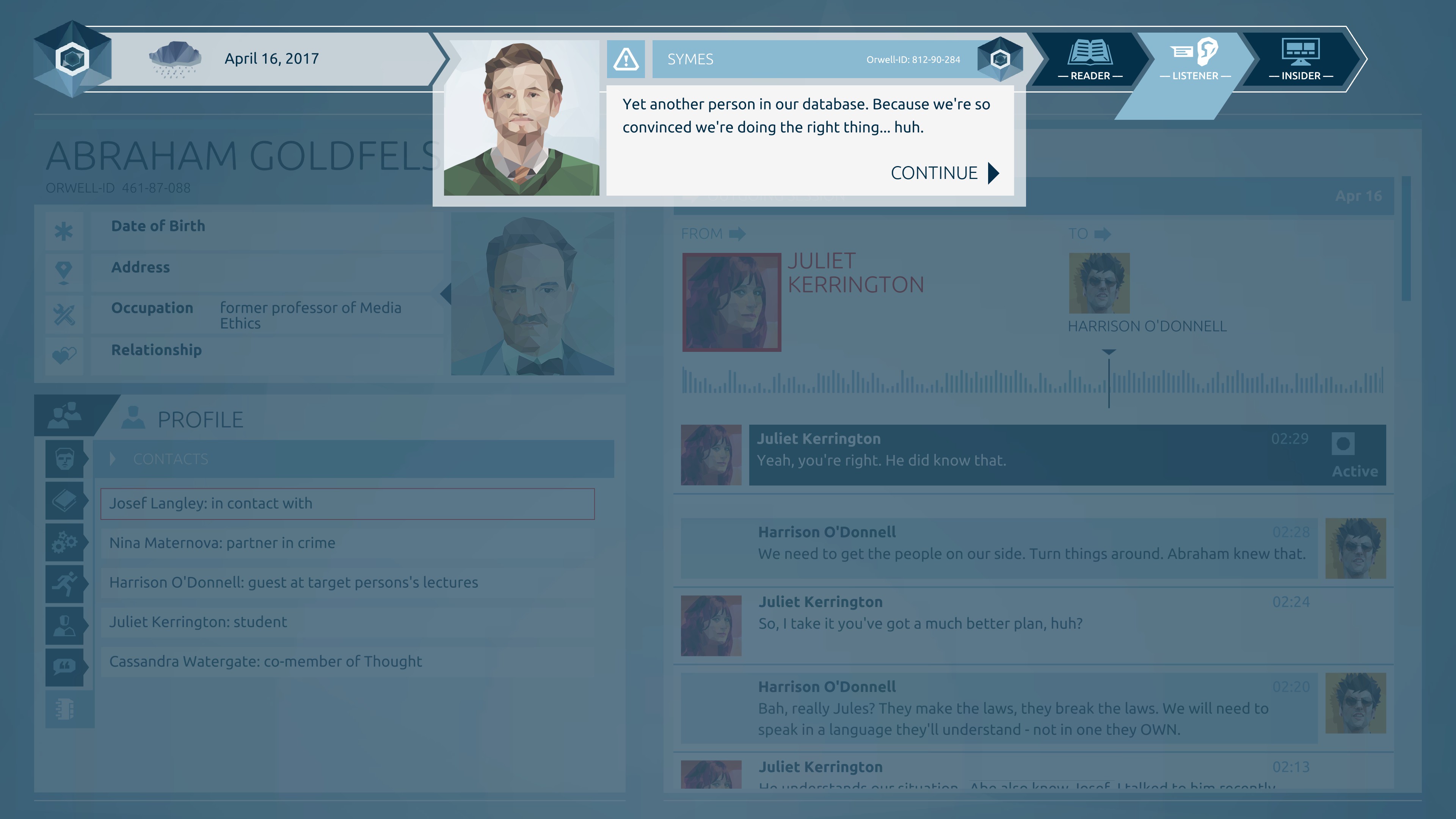Click the ABRAHAM GOLDFELS name heading
1456x819 pixels.
pyautogui.click(x=243, y=156)
